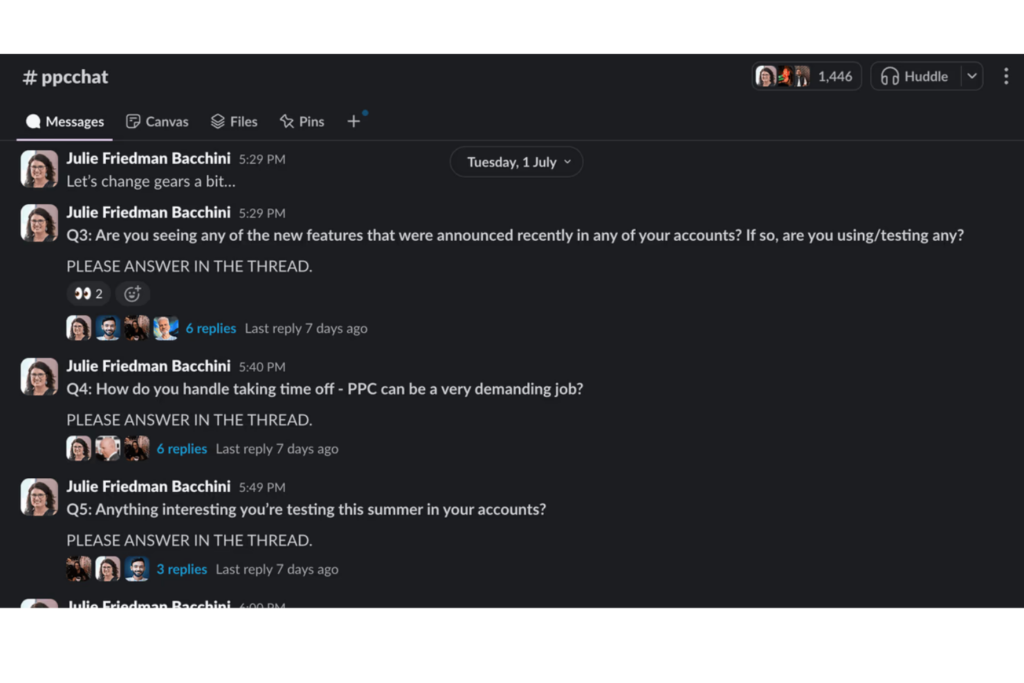Start a Huddle with the headphones icon
The width and height of the screenshot is (1024, 683).
(889, 76)
